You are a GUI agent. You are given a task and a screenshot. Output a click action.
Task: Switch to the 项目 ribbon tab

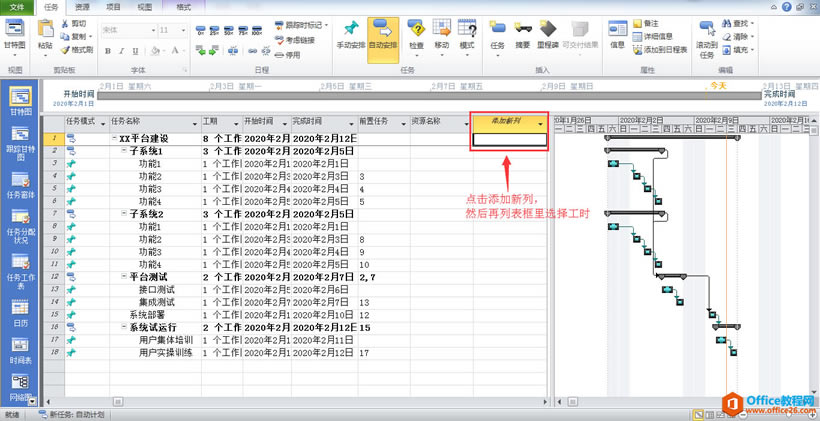[x=113, y=7]
